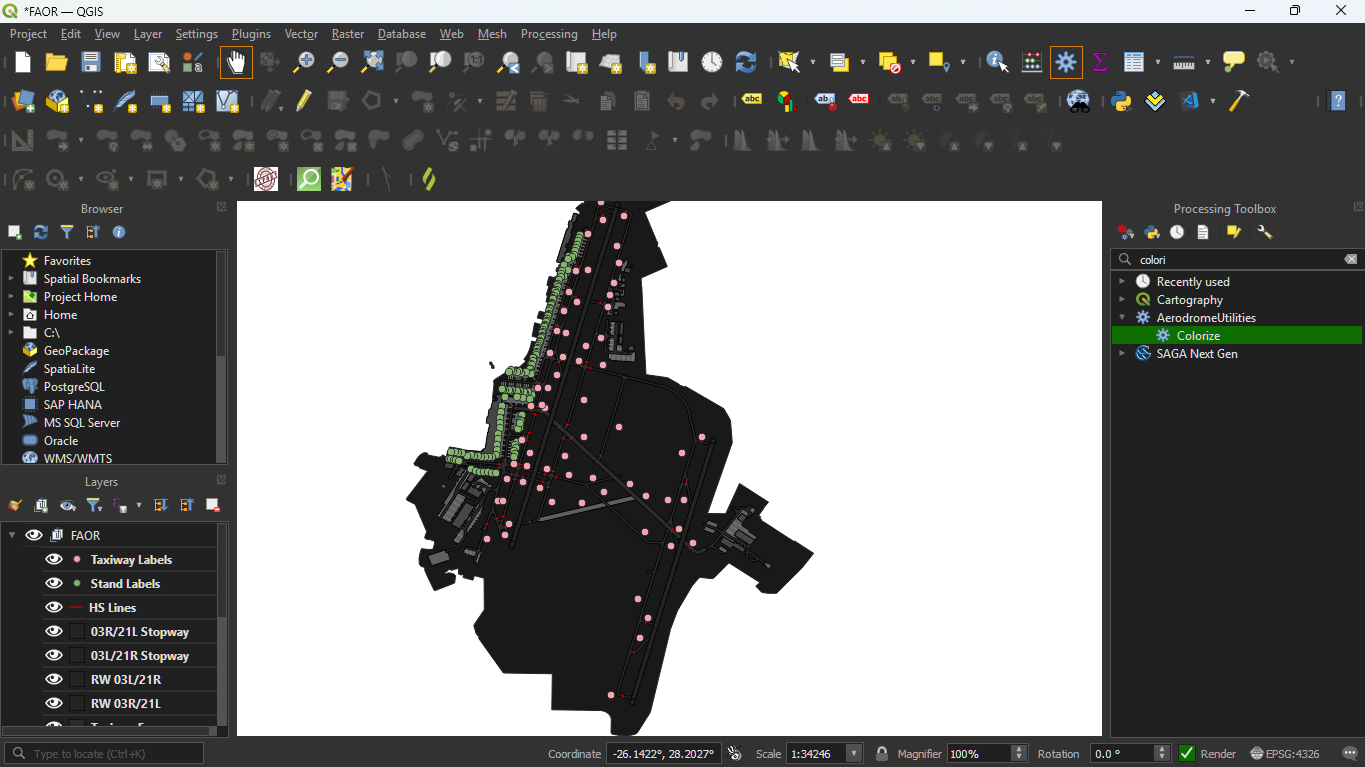Screen dimensions: 1365x767
Task: Hide the Taxiway Labels layer
Action: [54, 560]
